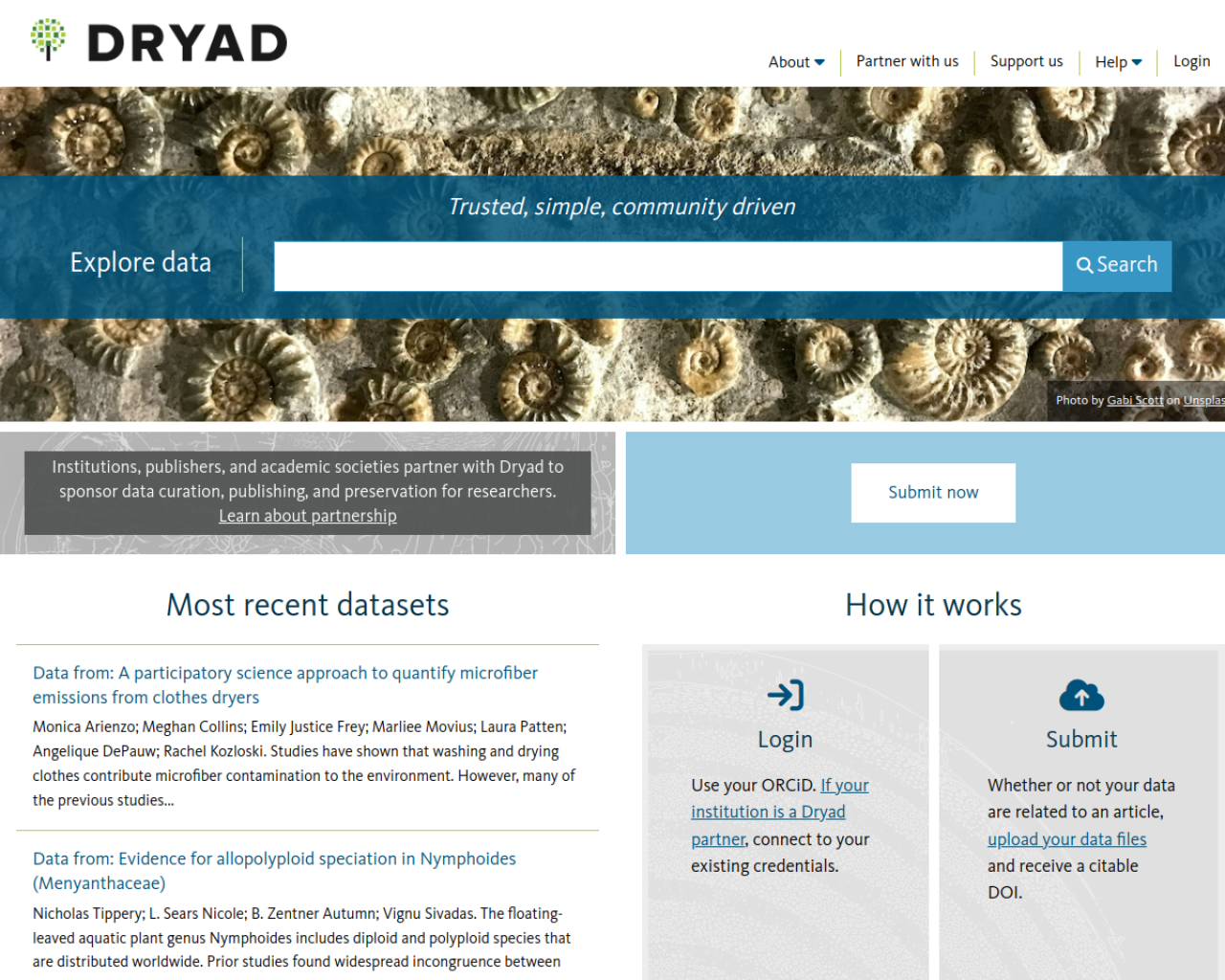Click the Search button
Screen dimensions: 1225x980
tap(1117, 266)
